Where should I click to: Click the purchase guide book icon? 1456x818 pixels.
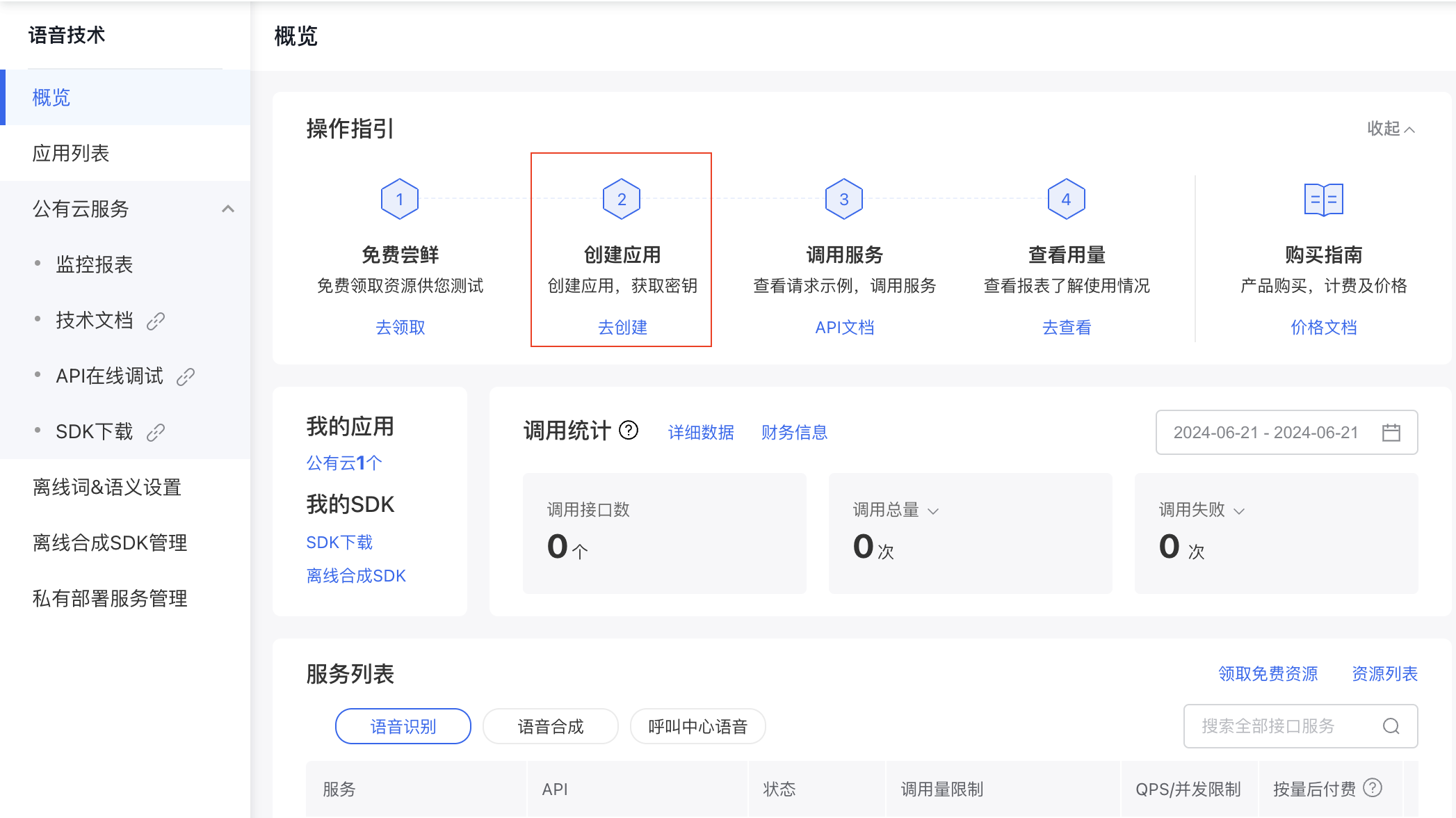[1323, 200]
